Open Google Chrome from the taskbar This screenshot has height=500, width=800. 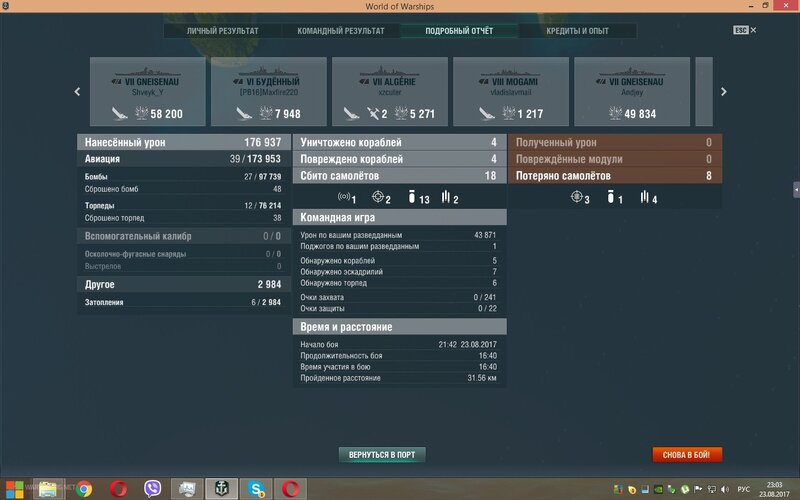(x=84, y=488)
